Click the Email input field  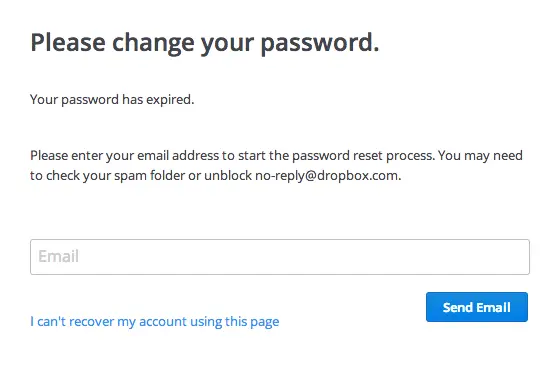[280, 257]
